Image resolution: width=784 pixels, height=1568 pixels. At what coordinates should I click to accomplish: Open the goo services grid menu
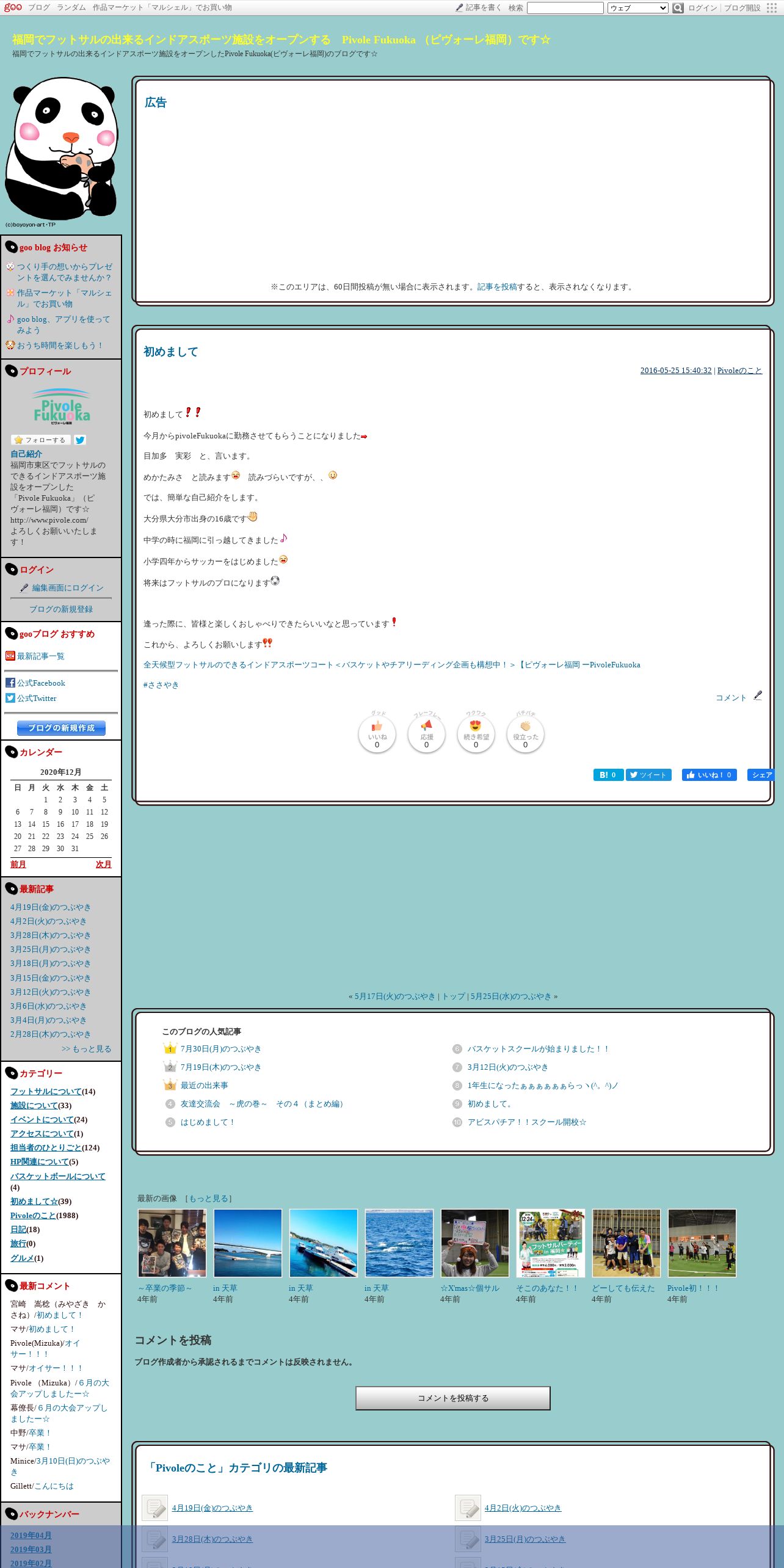(x=772, y=8)
